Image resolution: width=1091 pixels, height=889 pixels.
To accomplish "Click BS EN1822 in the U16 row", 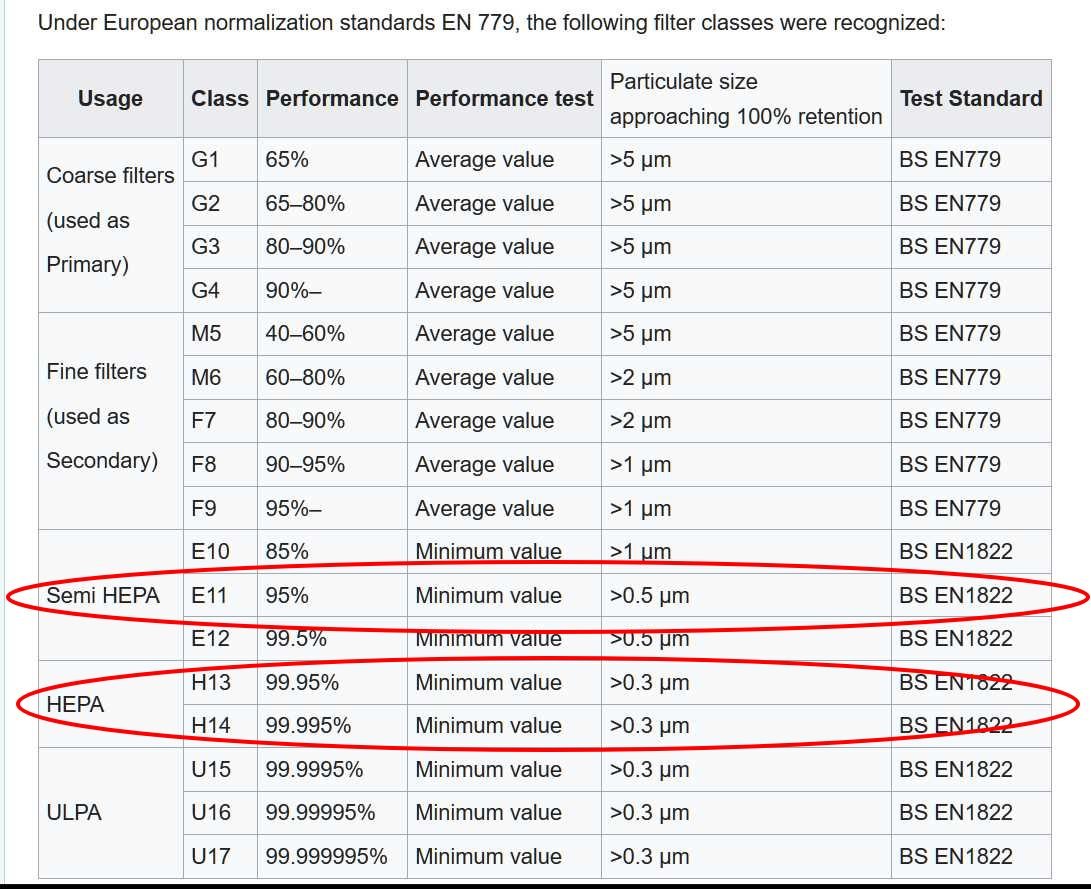I will (955, 813).
